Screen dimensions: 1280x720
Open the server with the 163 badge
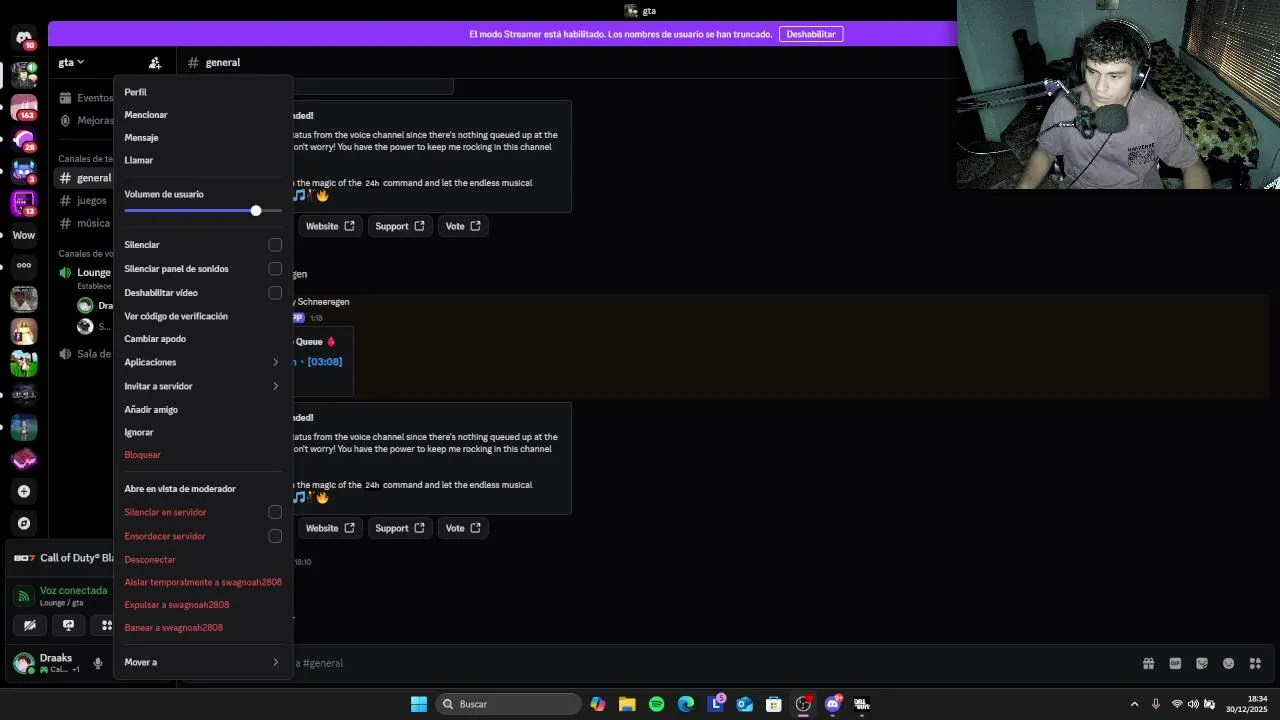coord(24,106)
